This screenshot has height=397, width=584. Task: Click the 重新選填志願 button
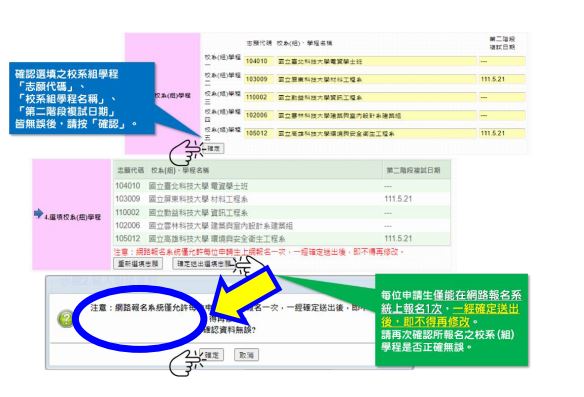tap(138, 264)
